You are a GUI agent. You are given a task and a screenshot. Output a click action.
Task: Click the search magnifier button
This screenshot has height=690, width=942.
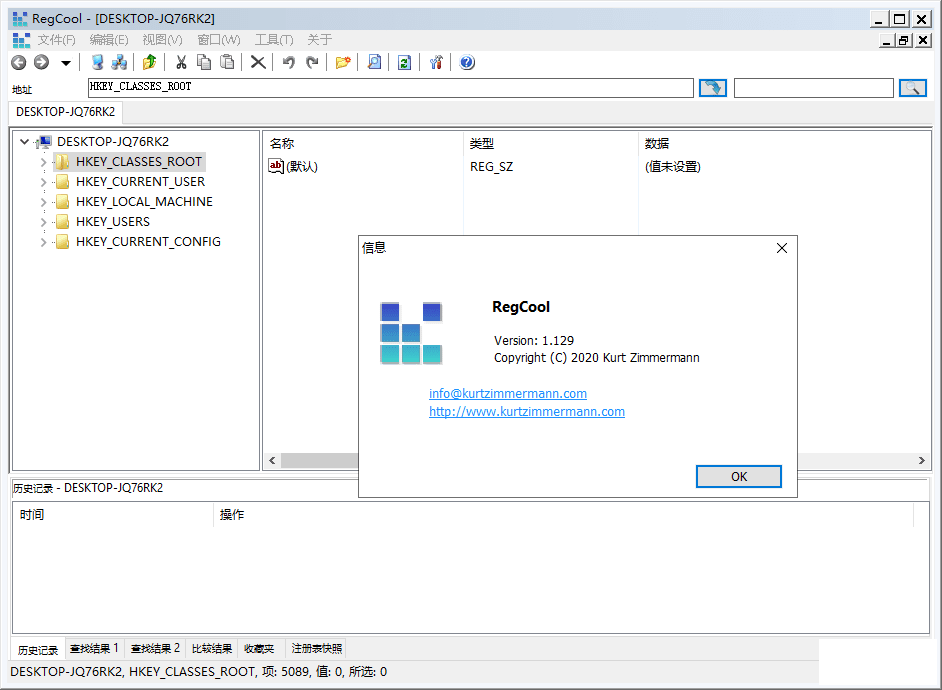[x=913, y=88]
